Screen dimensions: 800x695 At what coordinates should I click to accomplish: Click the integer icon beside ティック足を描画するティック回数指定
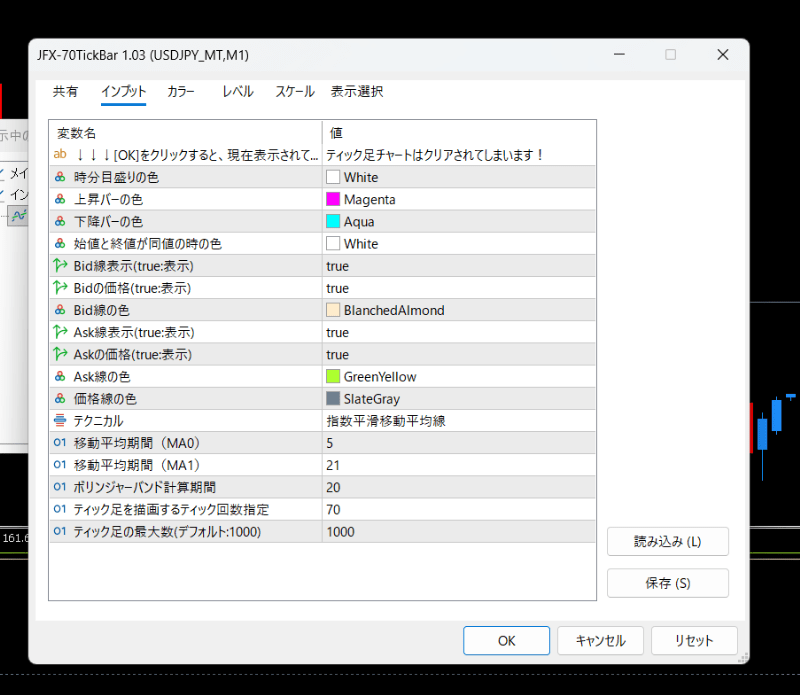(60, 509)
